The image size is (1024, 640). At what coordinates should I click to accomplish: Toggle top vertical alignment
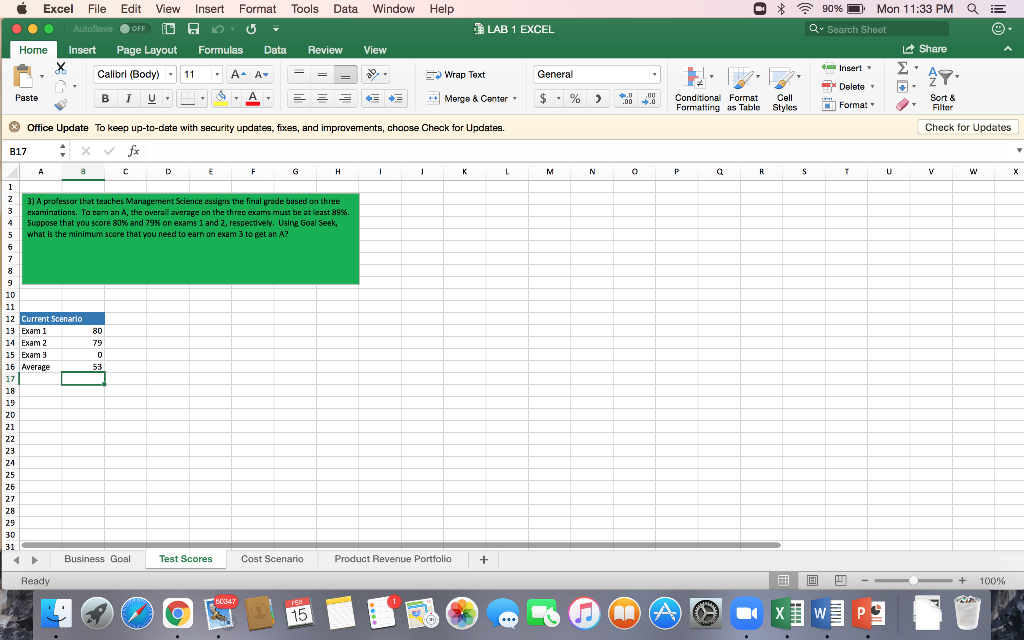coord(299,74)
